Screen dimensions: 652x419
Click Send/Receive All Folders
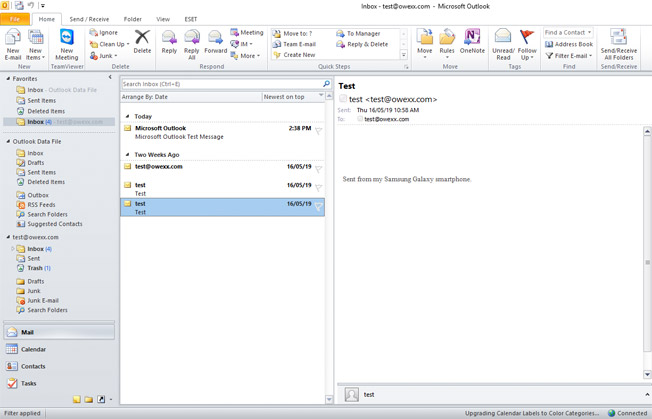click(618, 44)
